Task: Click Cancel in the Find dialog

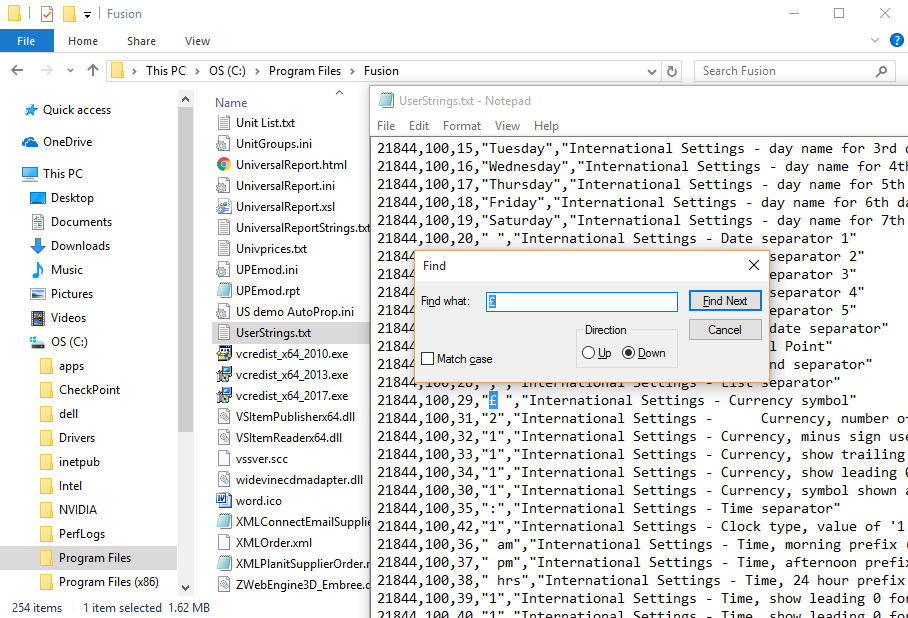Action: coord(725,330)
